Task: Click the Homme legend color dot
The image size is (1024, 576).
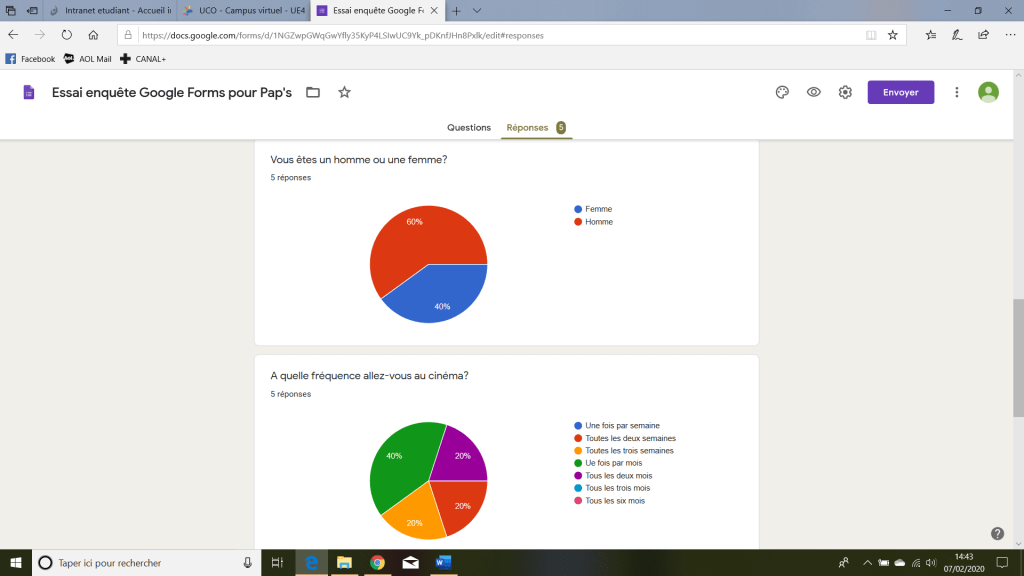Action: [x=578, y=222]
